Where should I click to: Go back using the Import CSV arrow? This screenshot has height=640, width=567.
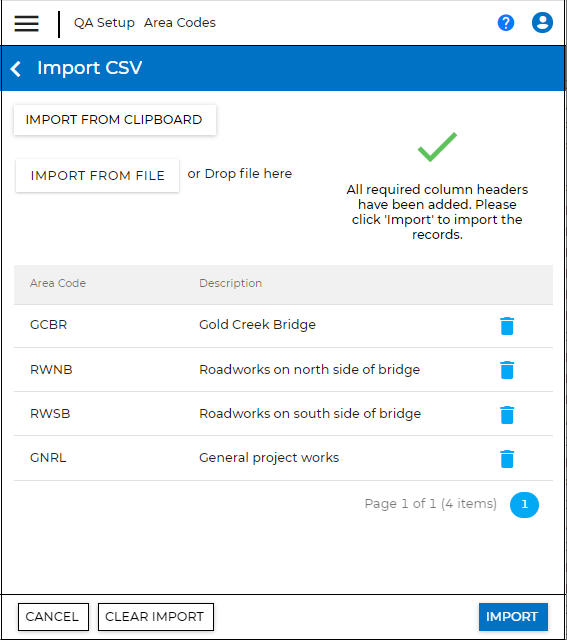(16, 69)
